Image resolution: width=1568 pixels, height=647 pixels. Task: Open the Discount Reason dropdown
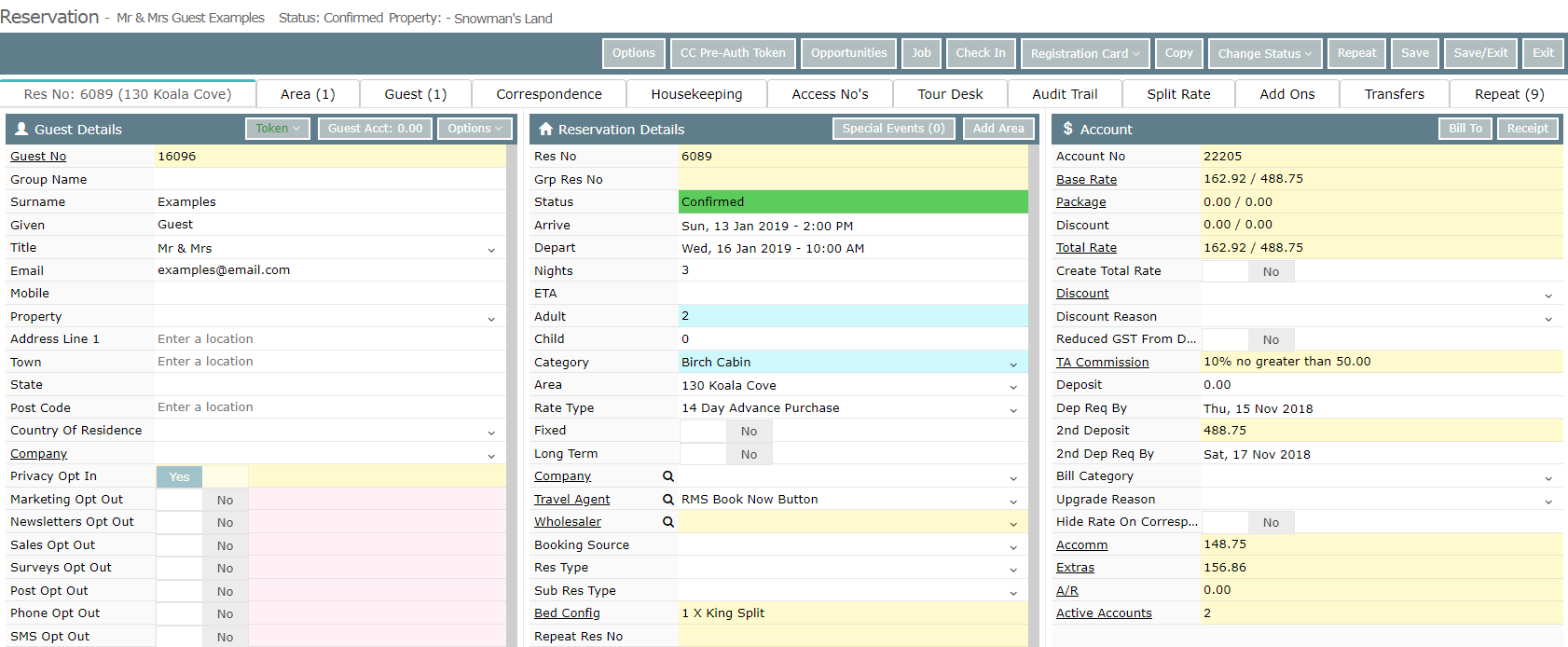click(1548, 318)
